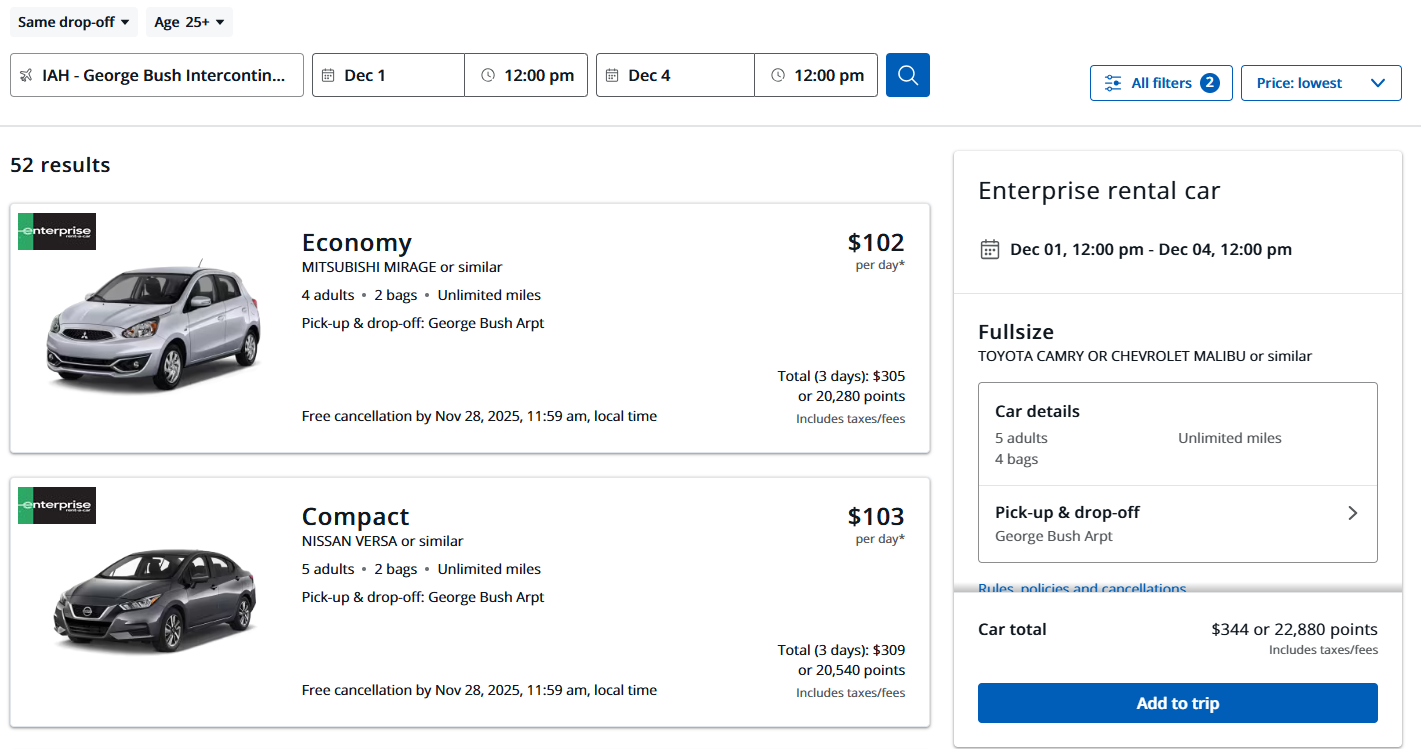Click the clock icon in drop-off time
Image resolution: width=1421 pixels, height=749 pixels.
click(x=778, y=76)
